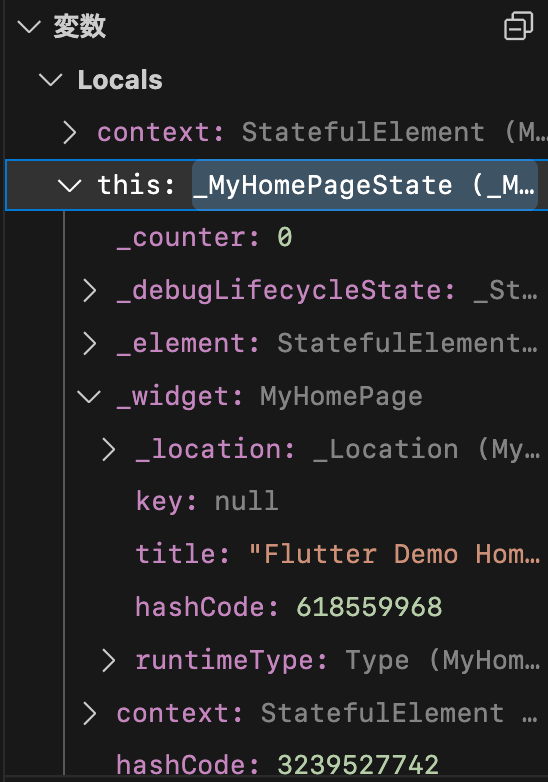Collapse the Locals scope
Viewport: 548px width, 782px height.
(51, 80)
